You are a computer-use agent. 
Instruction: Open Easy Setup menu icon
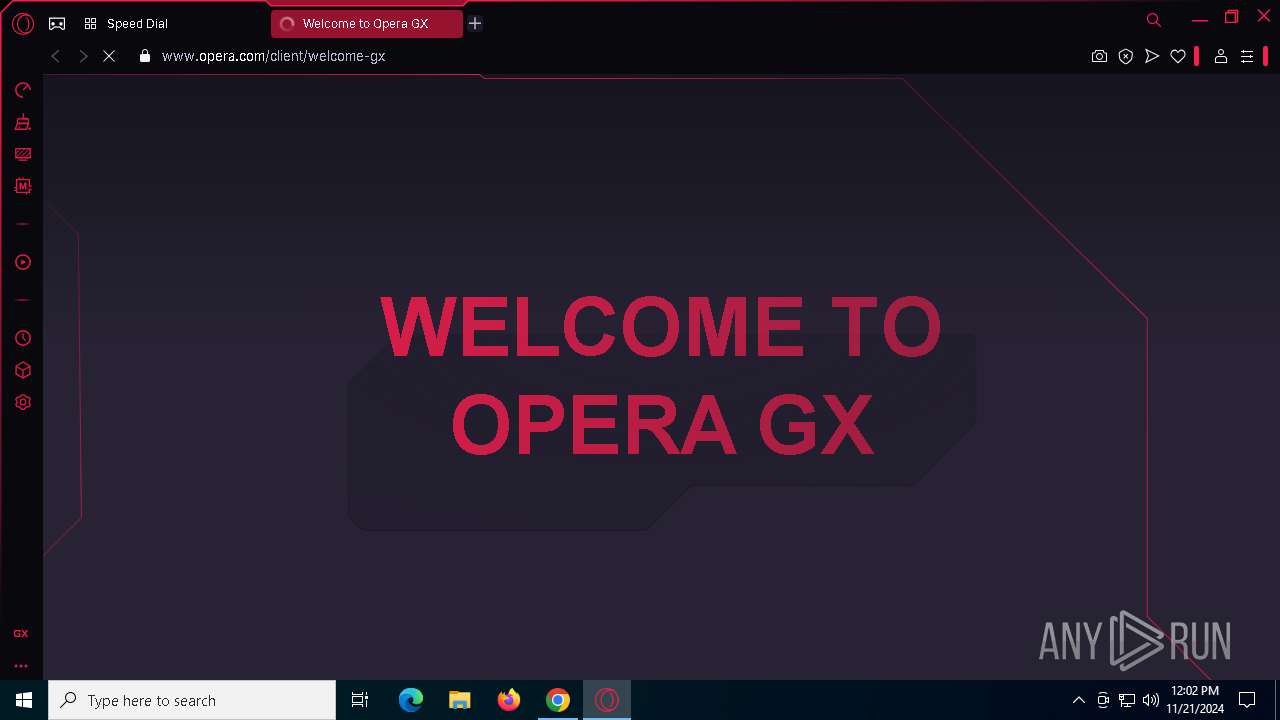point(1247,57)
